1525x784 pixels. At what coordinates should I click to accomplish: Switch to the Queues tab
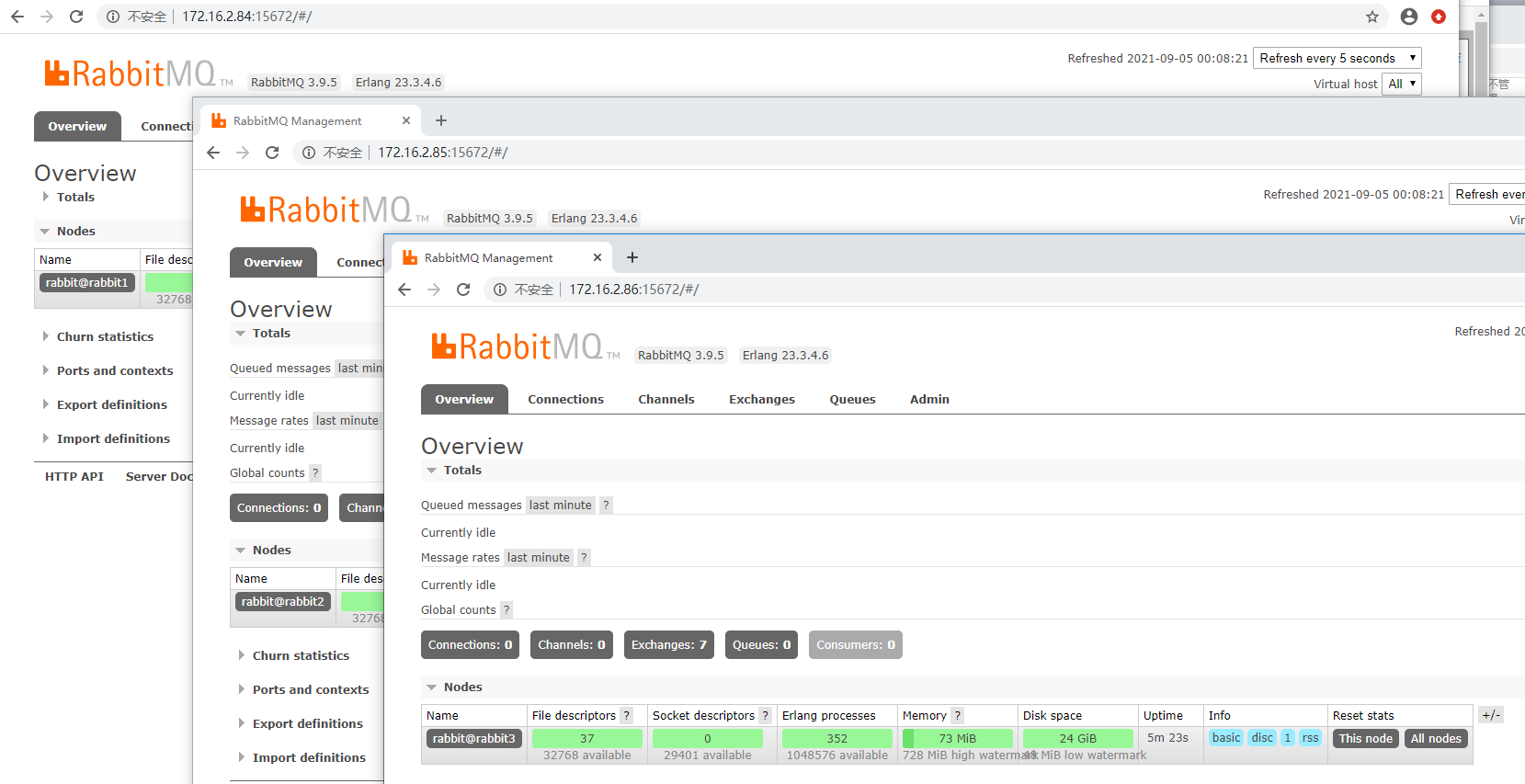point(852,400)
